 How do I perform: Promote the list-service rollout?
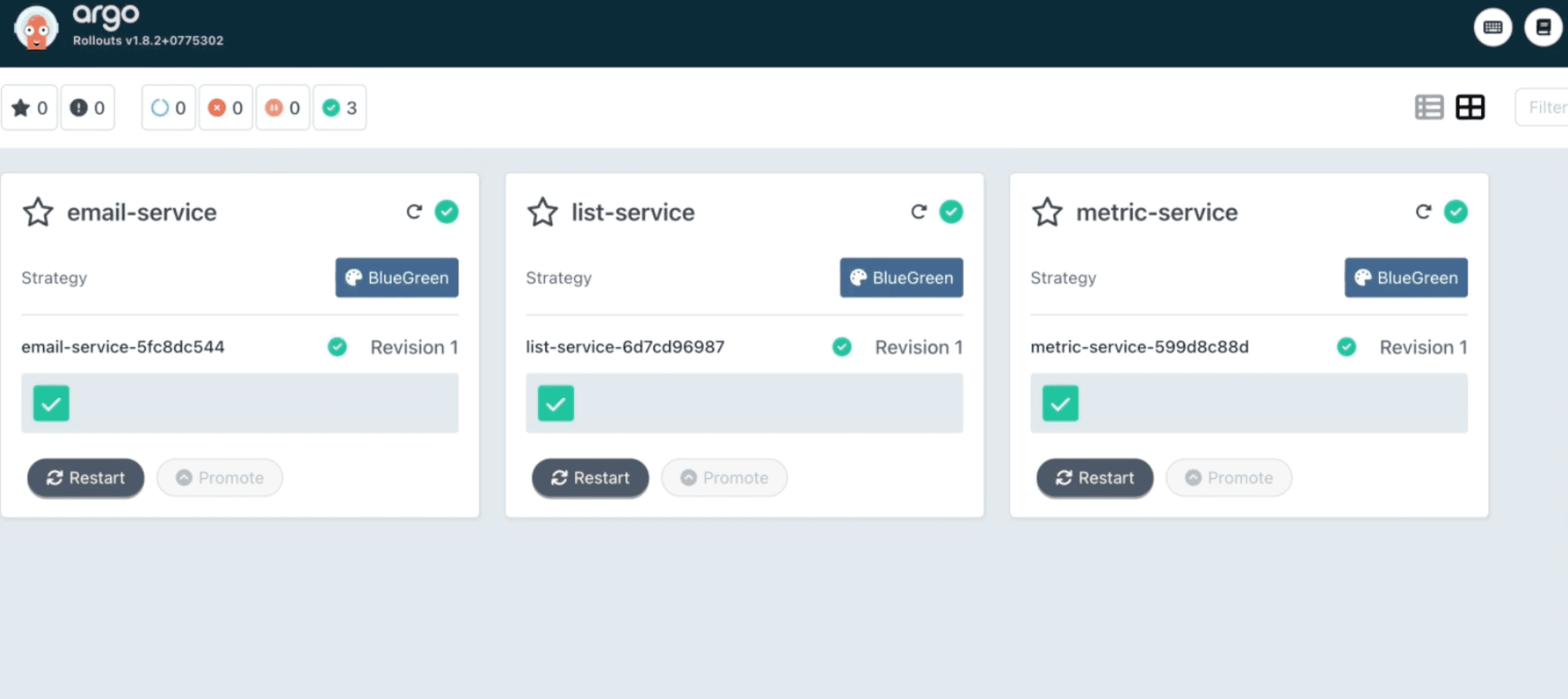pos(724,478)
